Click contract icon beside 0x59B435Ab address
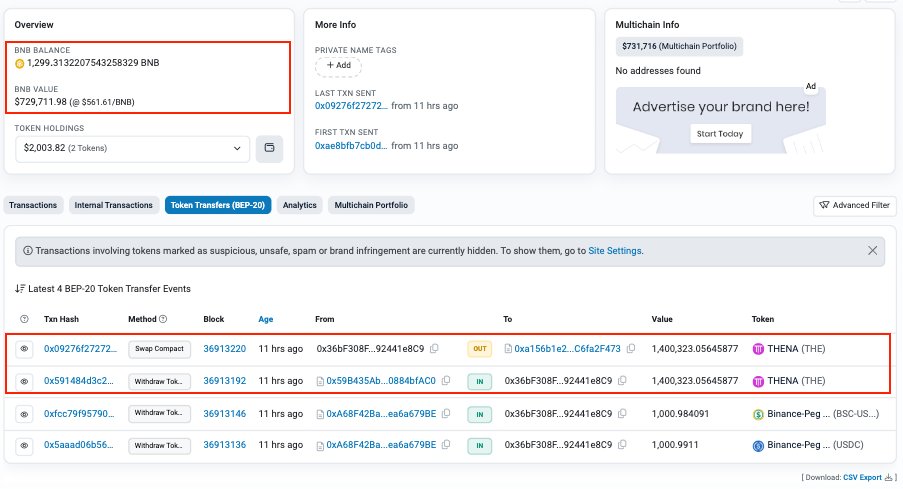Viewport: 903px width, 489px height. 320,381
